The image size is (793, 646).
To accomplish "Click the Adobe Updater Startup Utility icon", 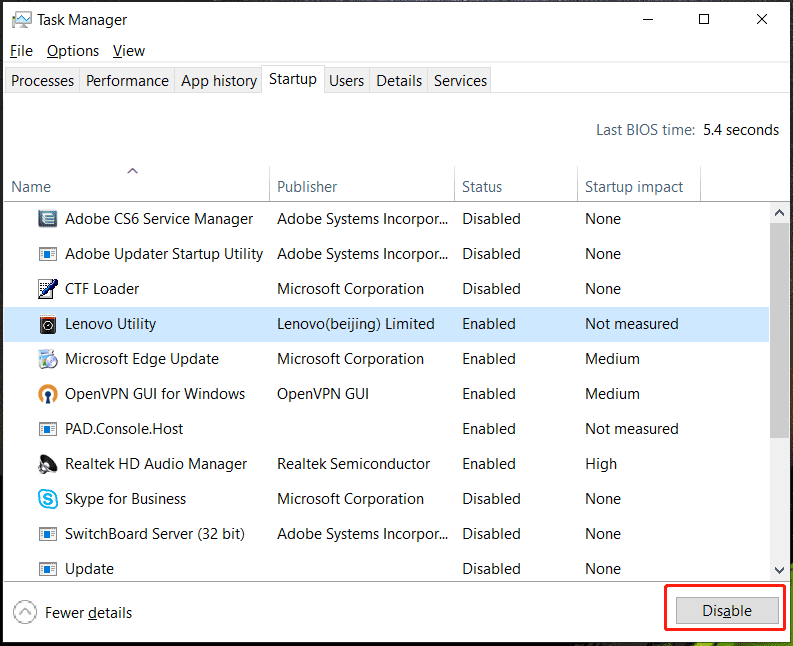I will click(x=48, y=254).
